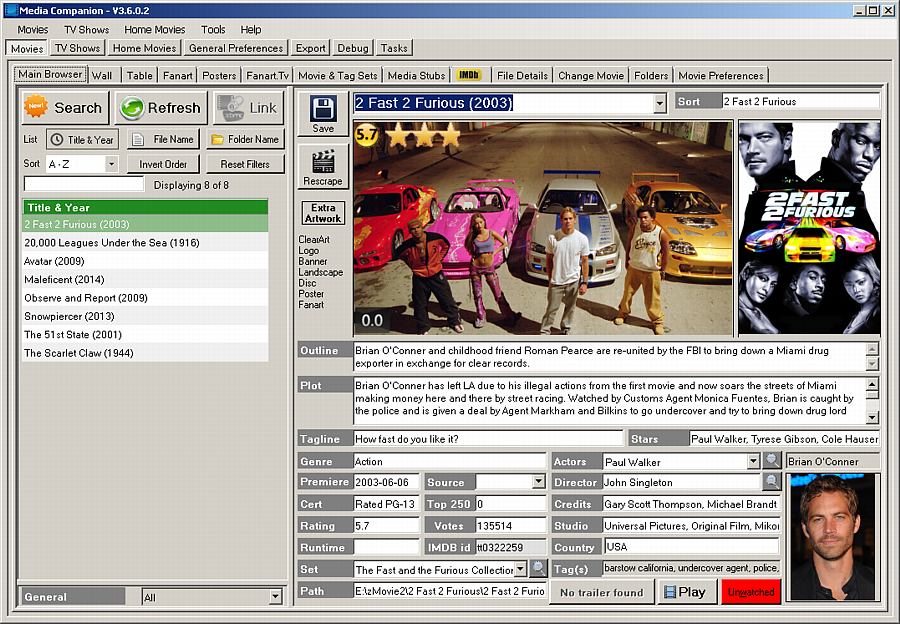Expand the Set collection dropdown

click(520, 569)
